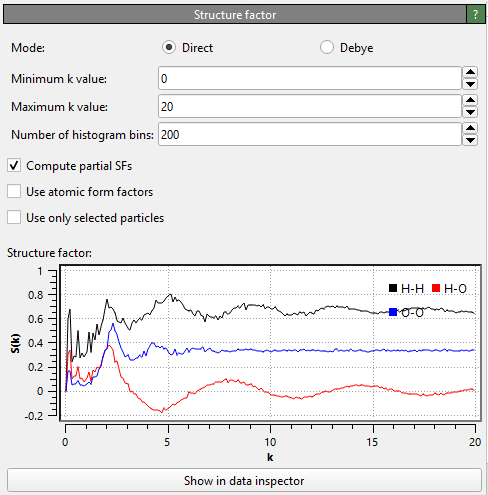Decrease the Maximum k value with down arrow
Screen dimensions: 488x495
coord(470,112)
